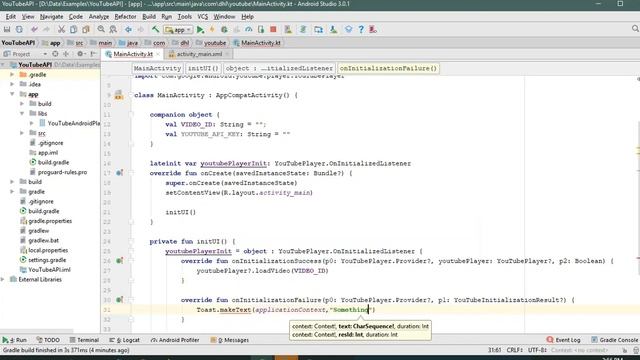Close the MainActivity.kt tab

click(x=158, y=54)
